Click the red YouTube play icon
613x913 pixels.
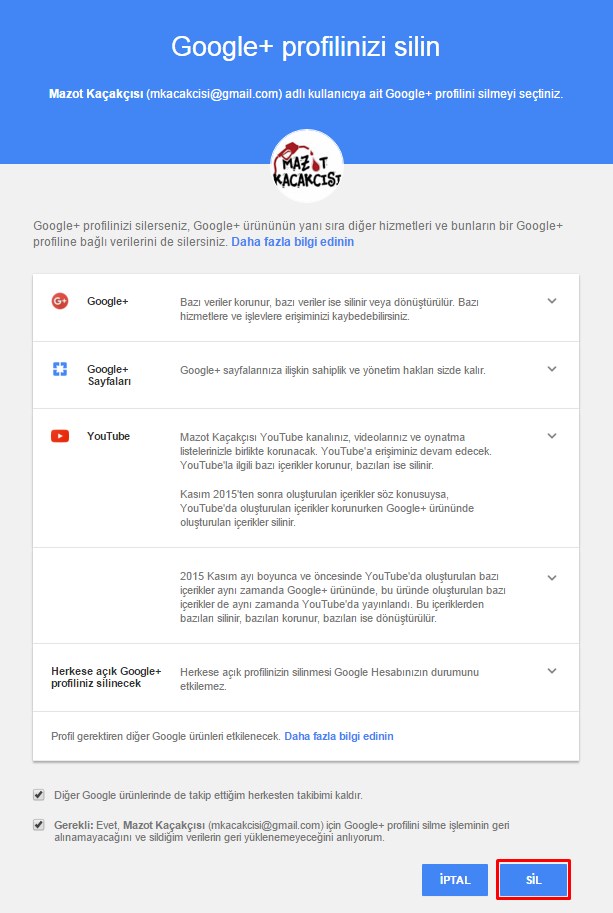click(60, 436)
